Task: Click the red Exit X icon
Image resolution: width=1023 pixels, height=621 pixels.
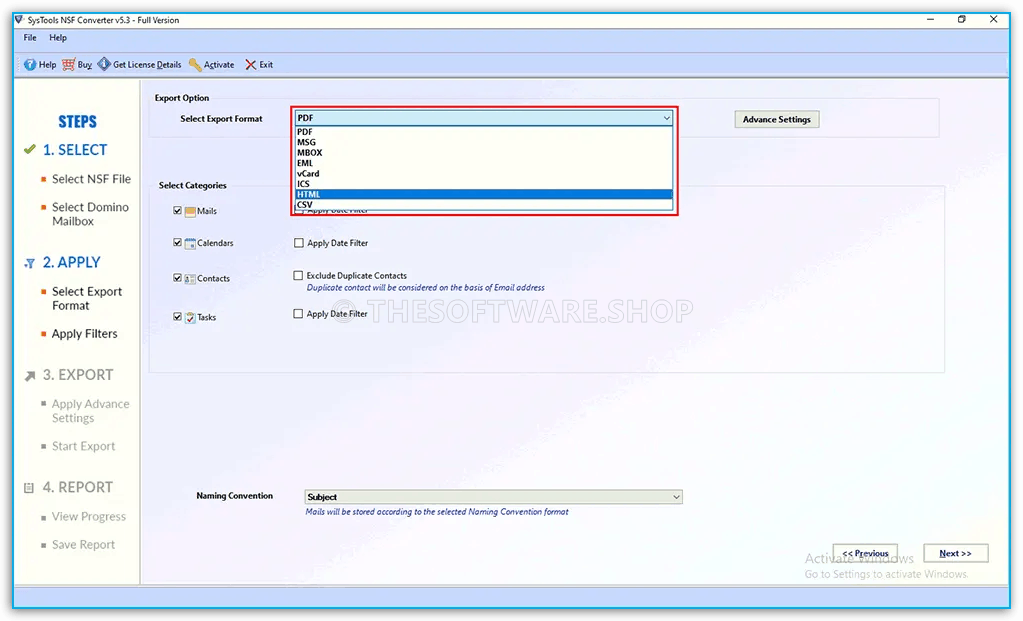Action: [251, 65]
